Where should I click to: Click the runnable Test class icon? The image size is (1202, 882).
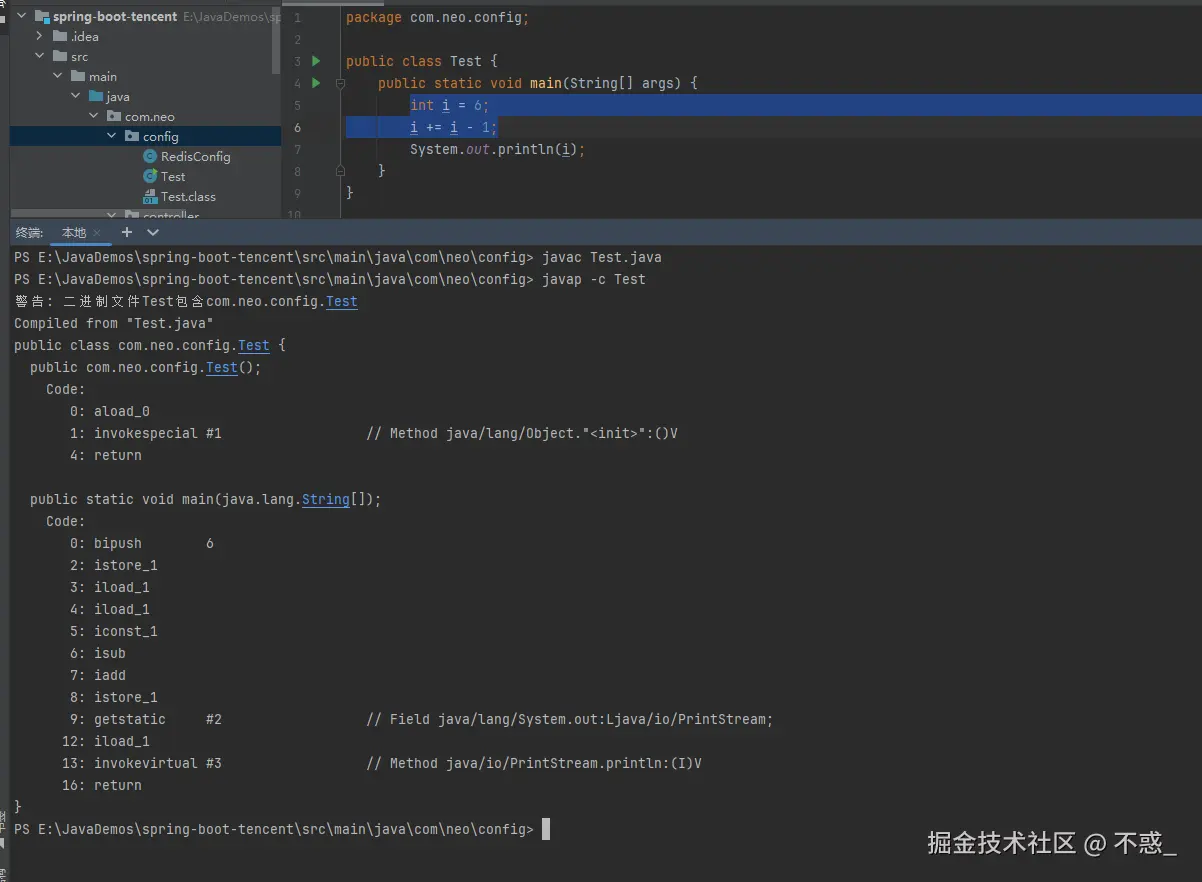(x=150, y=176)
